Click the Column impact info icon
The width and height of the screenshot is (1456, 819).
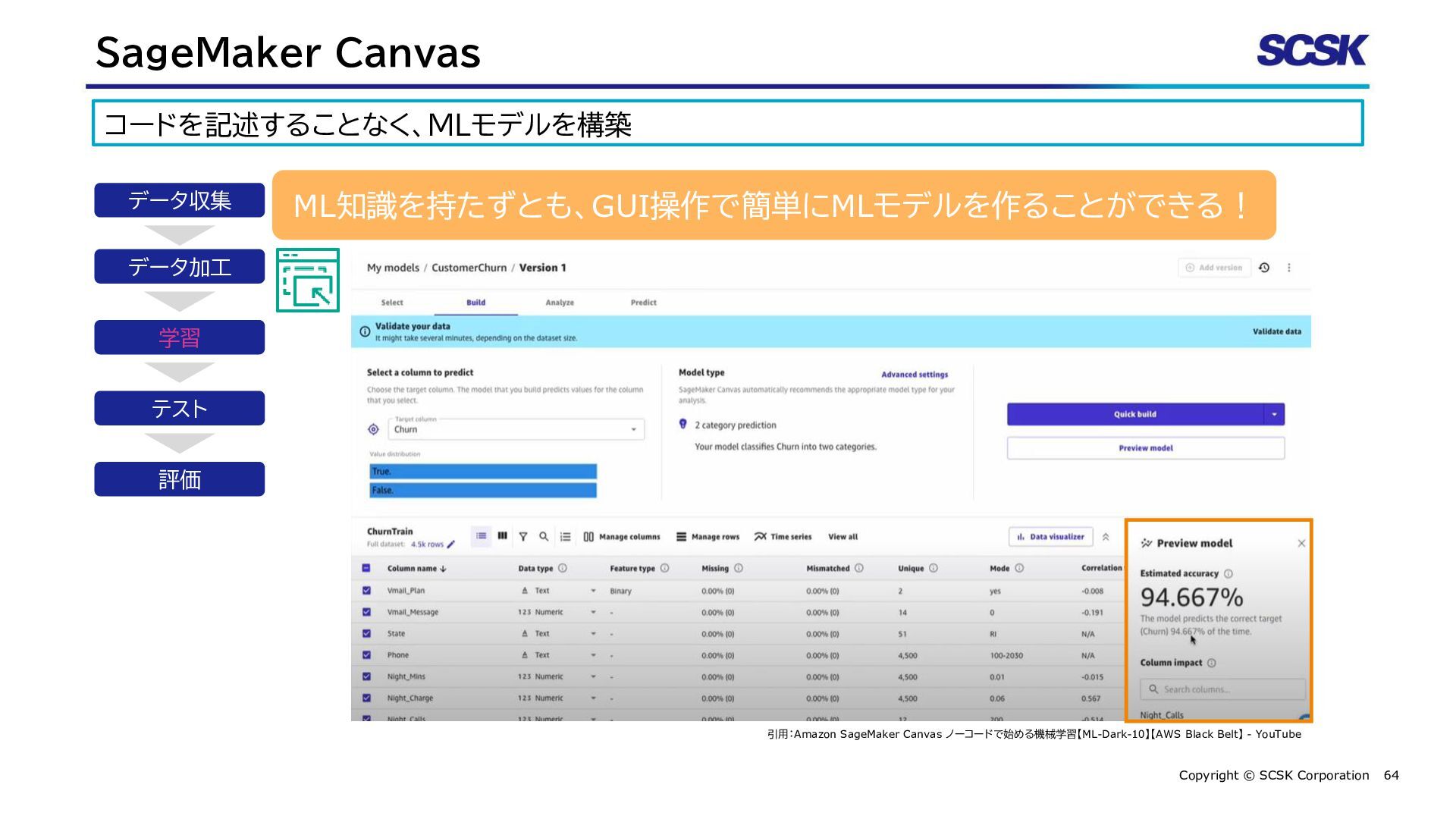[1212, 663]
